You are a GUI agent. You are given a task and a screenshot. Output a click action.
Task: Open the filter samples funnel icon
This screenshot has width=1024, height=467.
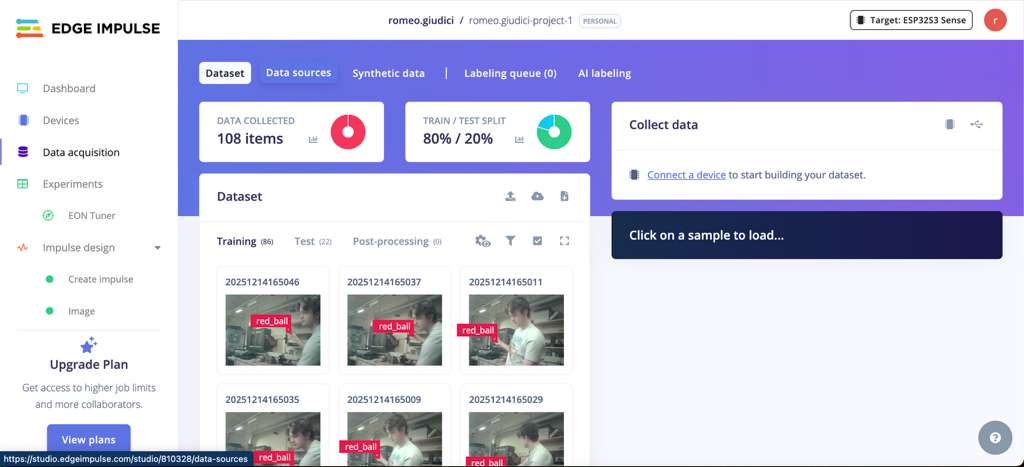click(510, 241)
